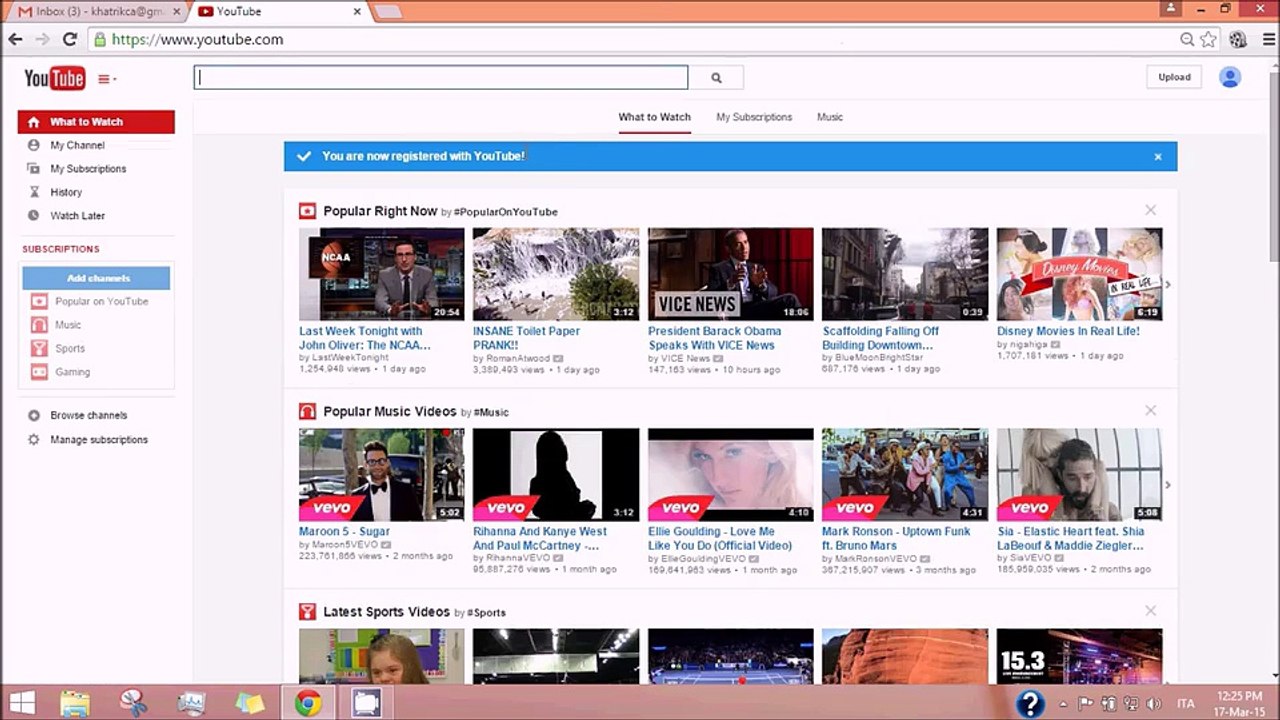
Task: Click the #Sports channel link
Action: 485,612
